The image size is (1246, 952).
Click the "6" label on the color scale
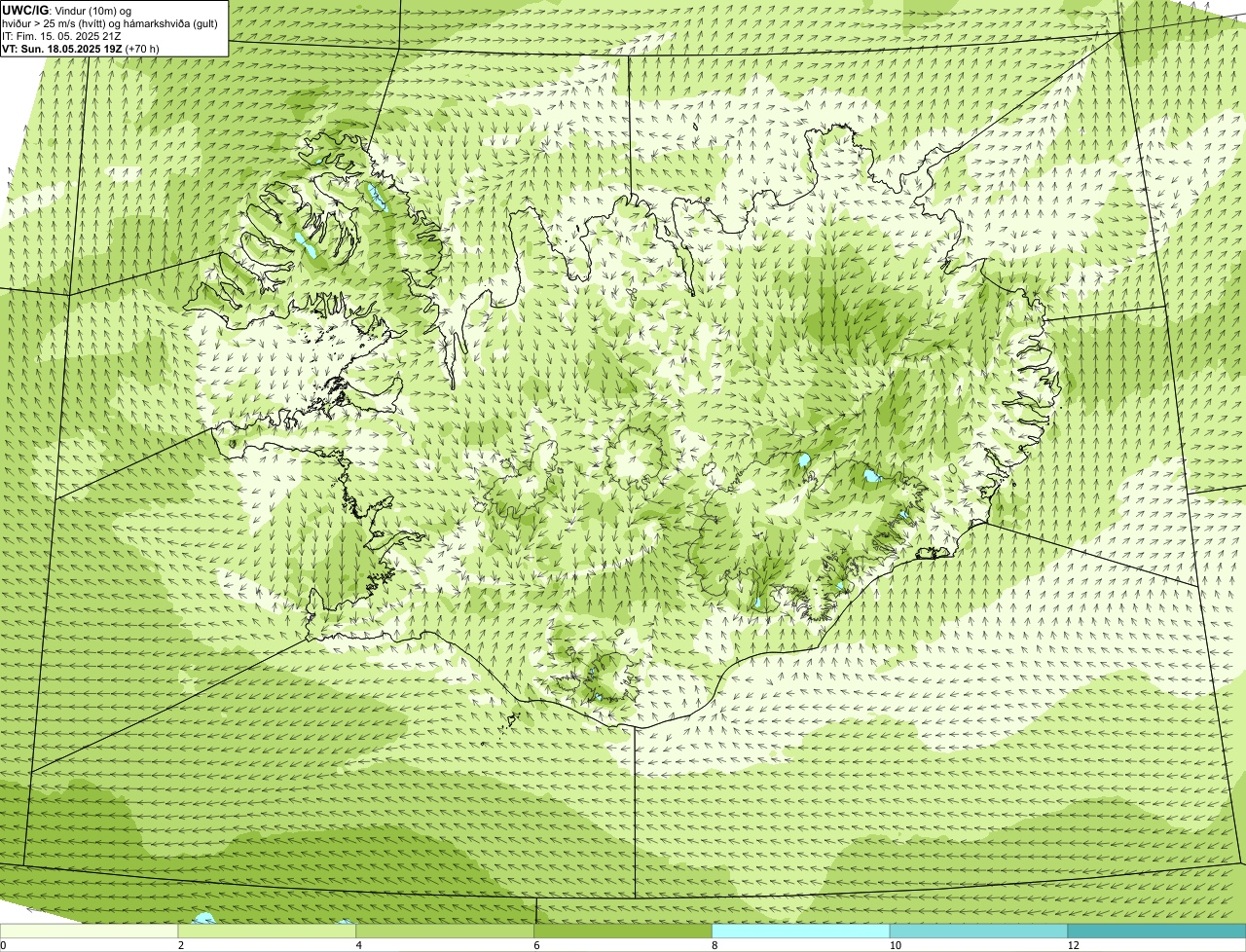click(x=536, y=945)
